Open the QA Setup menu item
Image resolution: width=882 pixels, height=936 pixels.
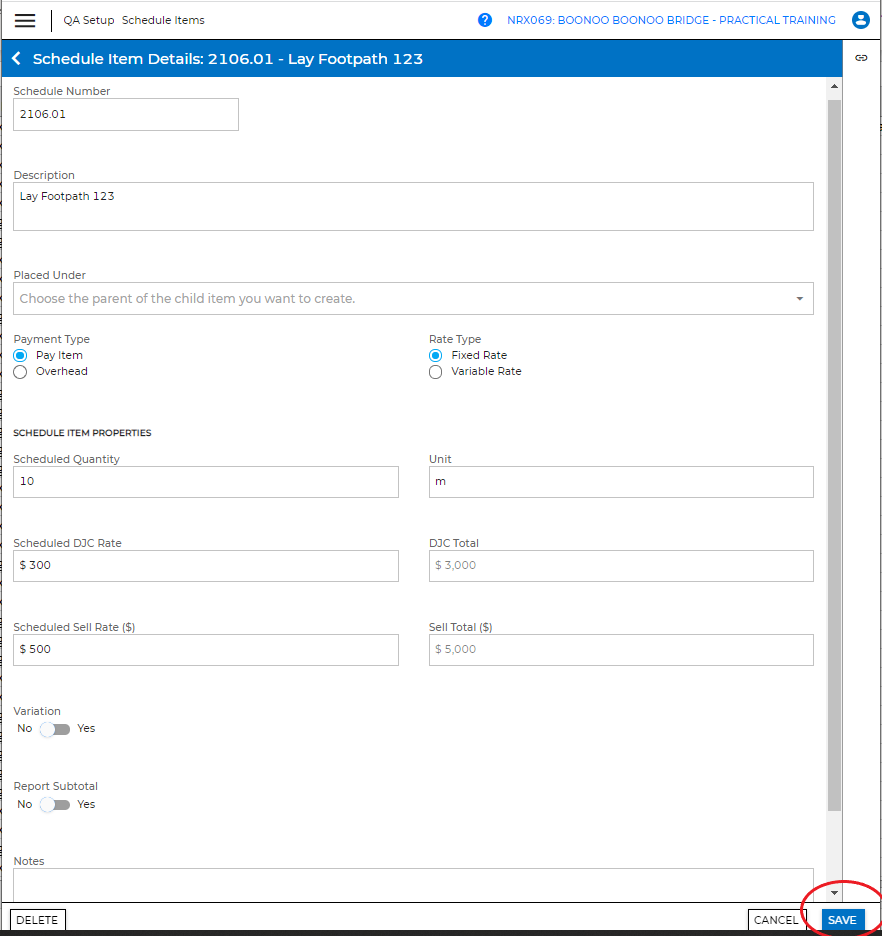tap(88, 20)
